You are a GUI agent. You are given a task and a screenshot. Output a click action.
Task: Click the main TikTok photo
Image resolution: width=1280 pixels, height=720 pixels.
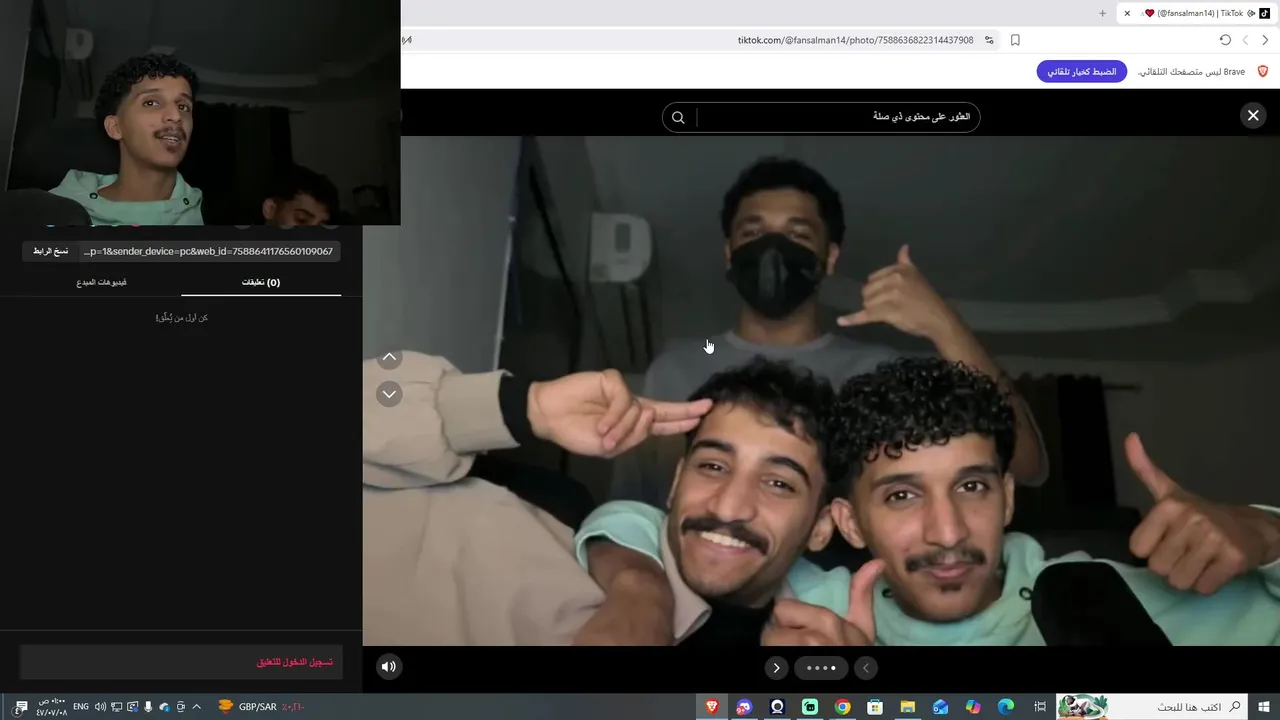[821, 390]
